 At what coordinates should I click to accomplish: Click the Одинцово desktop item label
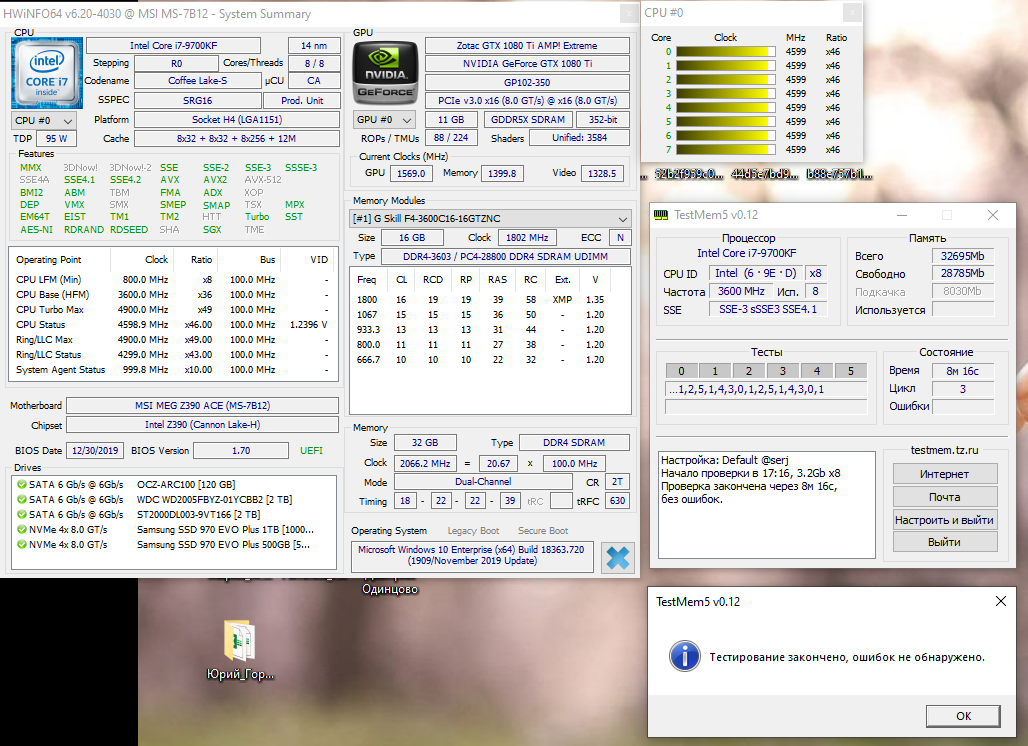[389, 589]
